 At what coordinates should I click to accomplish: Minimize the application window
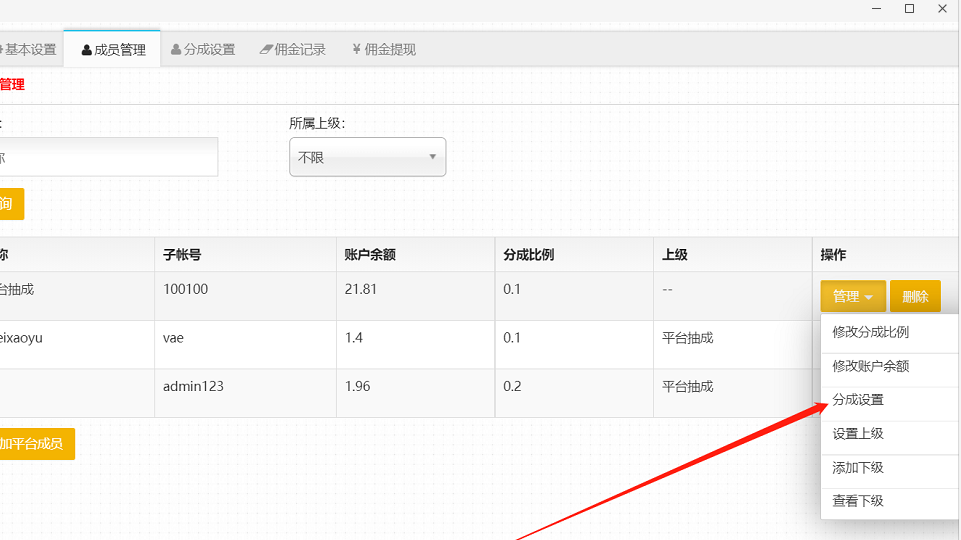tap(876, 9)
